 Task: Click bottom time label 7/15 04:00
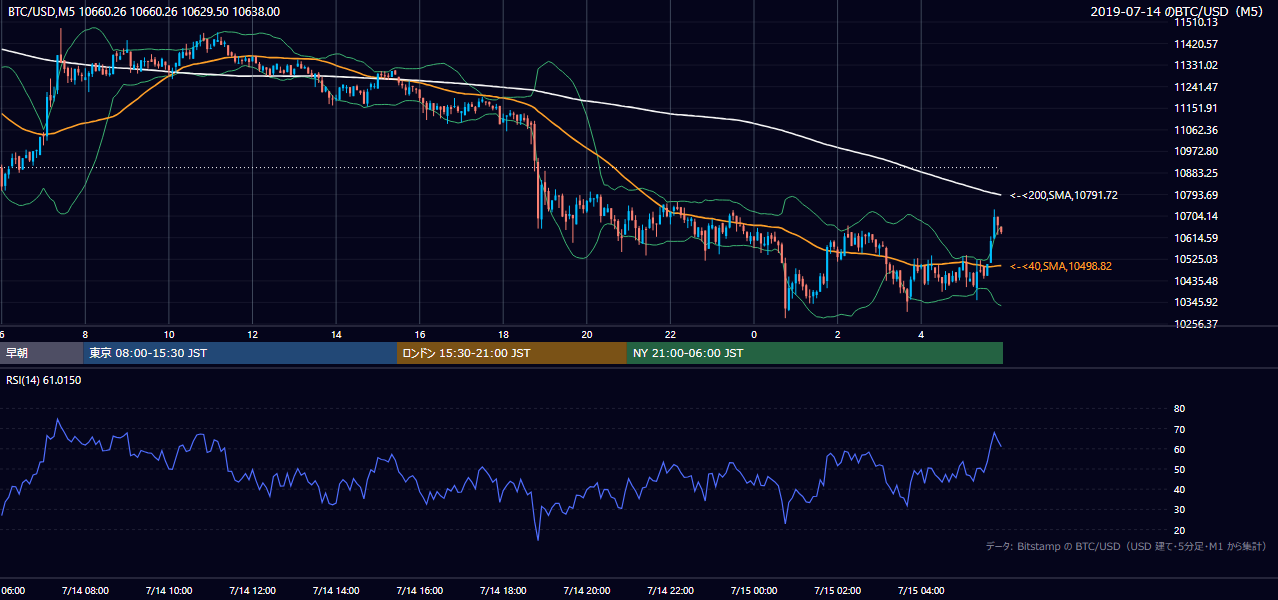coord(922,591)
